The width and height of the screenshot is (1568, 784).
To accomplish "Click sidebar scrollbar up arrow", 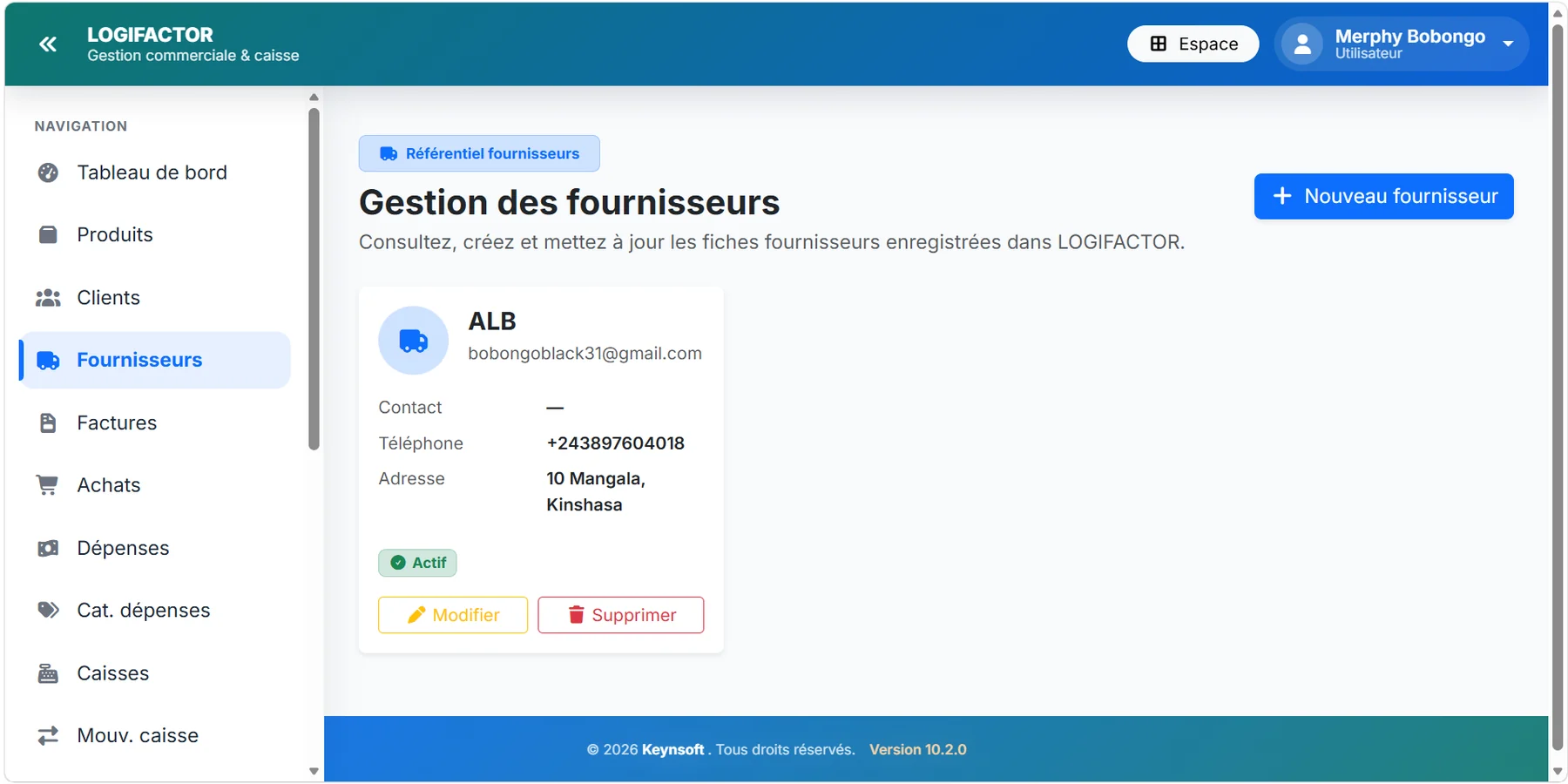I will coord(314,98).
